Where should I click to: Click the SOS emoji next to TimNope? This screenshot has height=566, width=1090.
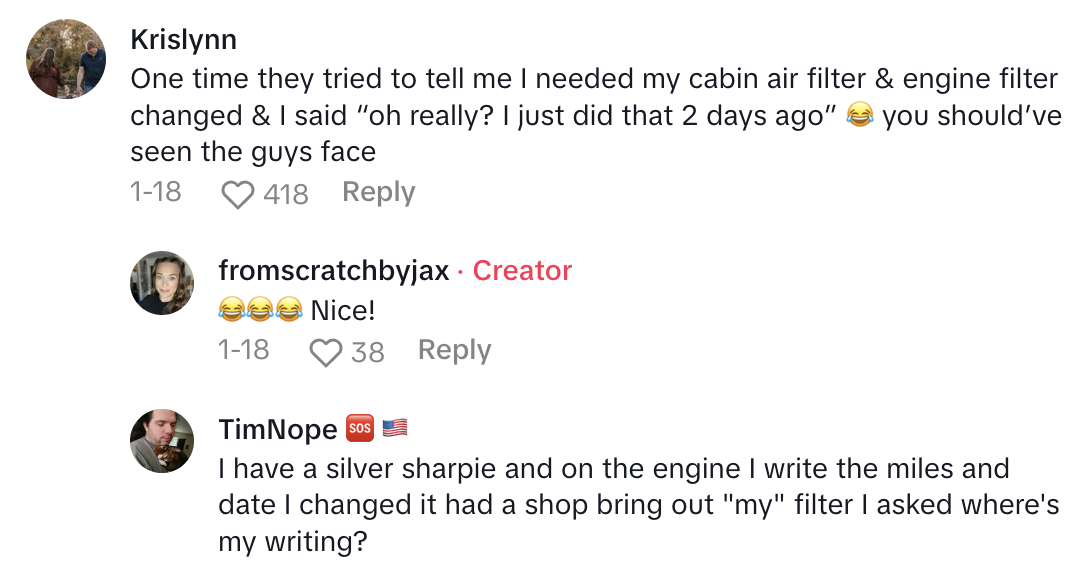pyautogui.click(x=359, y=429)
